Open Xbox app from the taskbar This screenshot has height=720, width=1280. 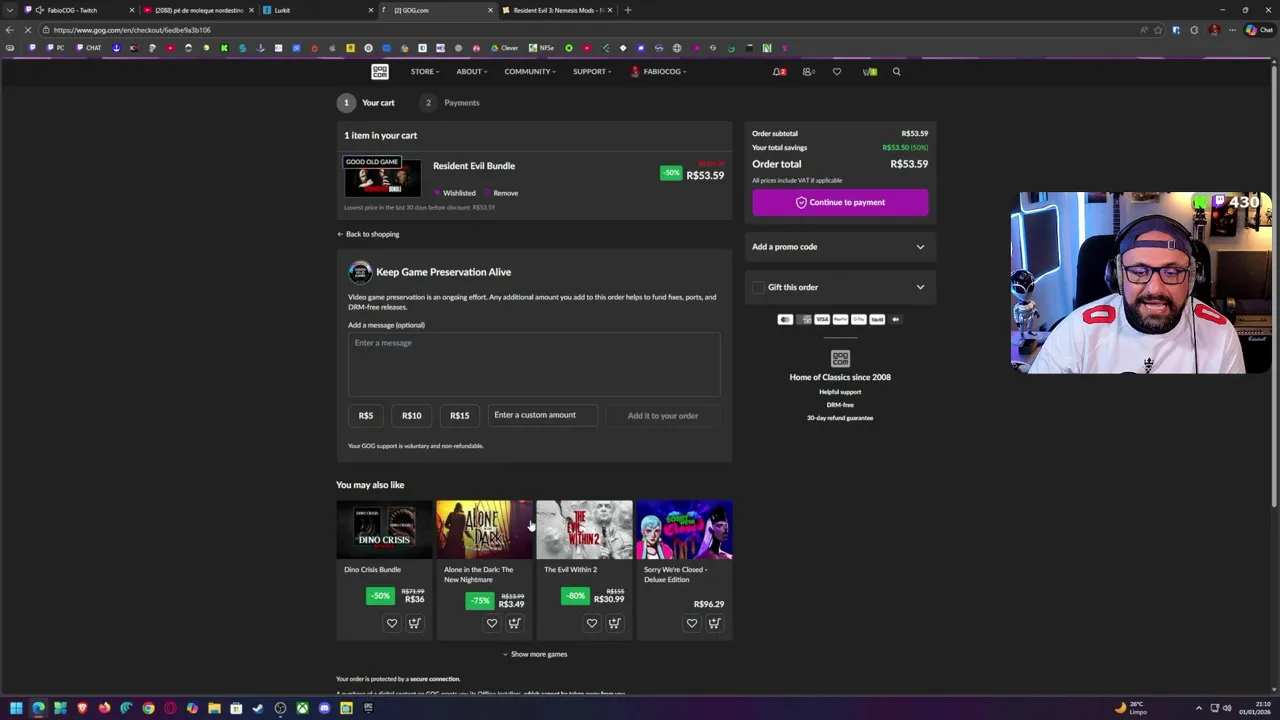tap(302, 708)
